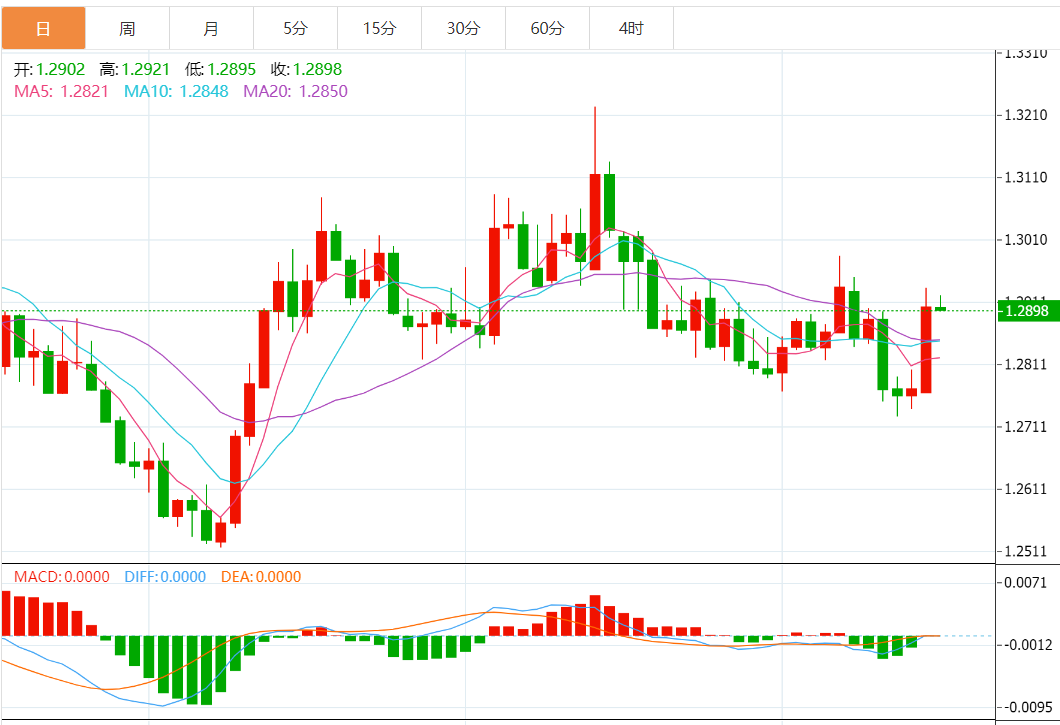Click the DIFF:0.0000 indicator label

click(x=165, y=577)
